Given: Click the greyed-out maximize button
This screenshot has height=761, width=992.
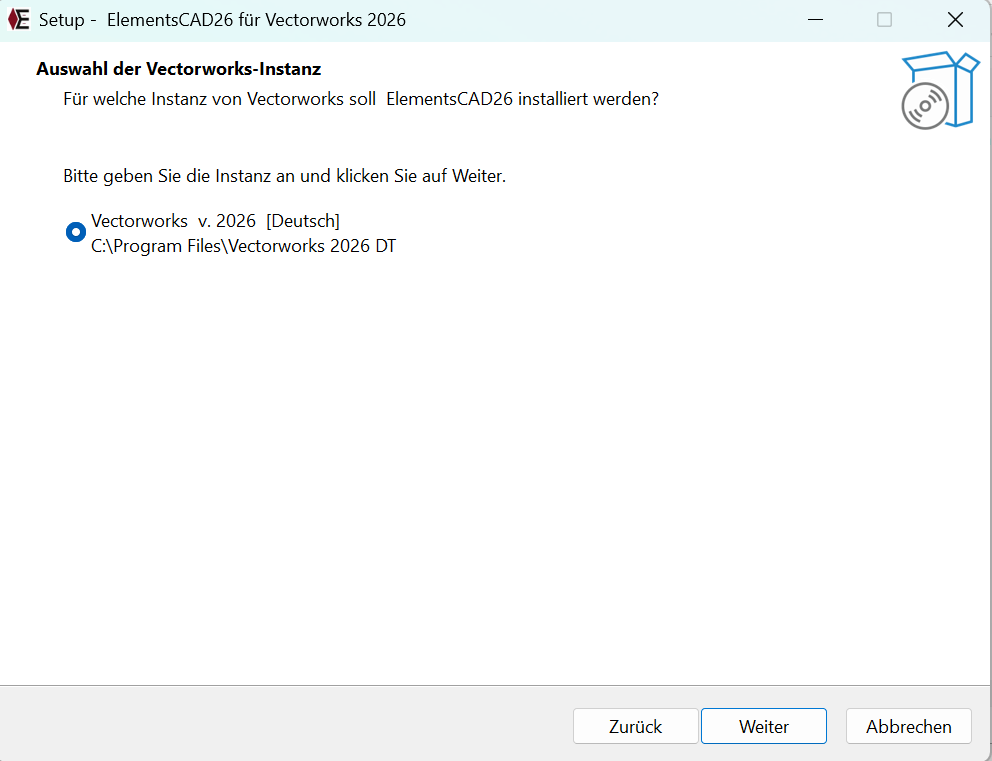Looking at the screenshot, I should tap(884, 20).
